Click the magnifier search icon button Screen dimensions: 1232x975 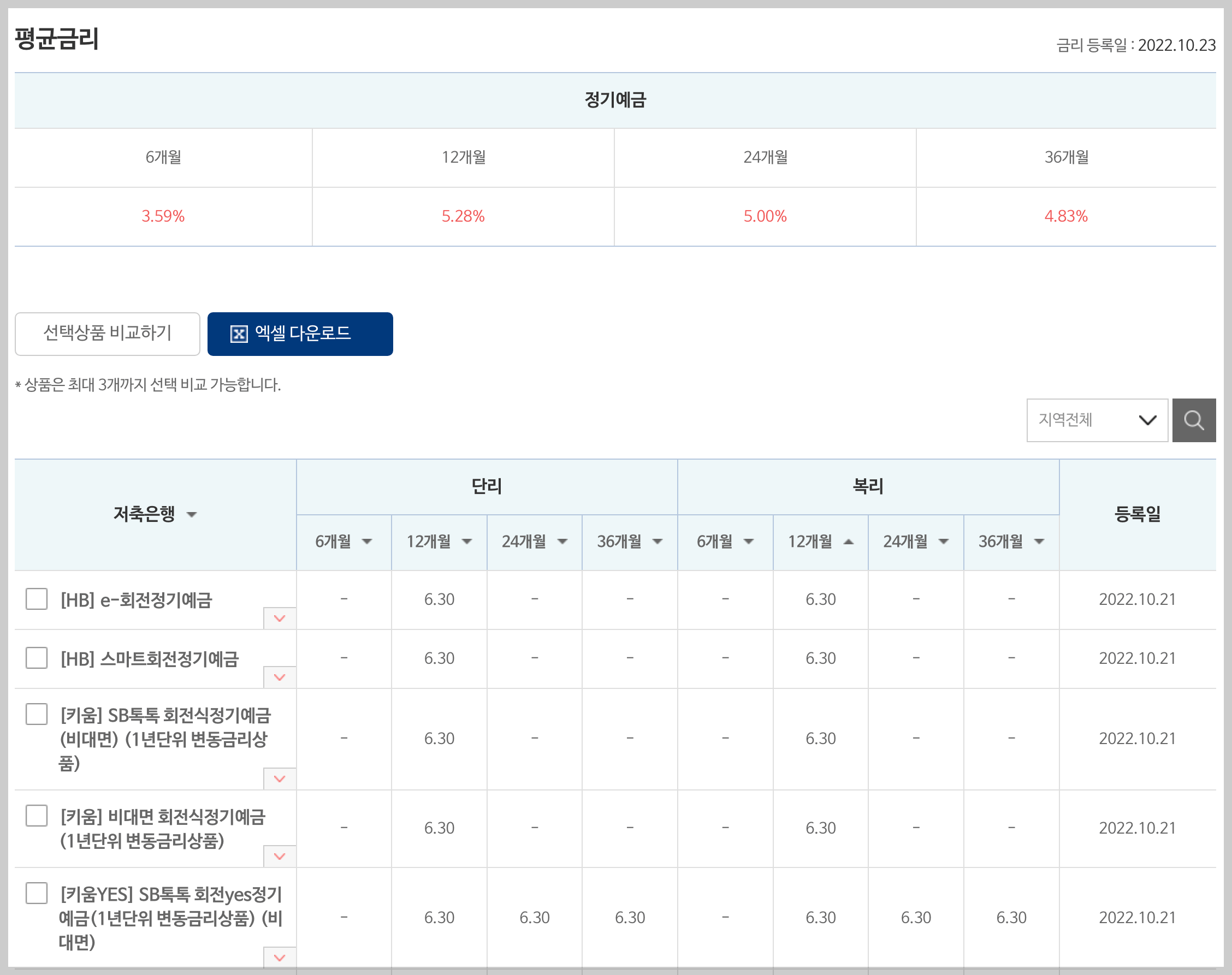(x=1193, y=420)
